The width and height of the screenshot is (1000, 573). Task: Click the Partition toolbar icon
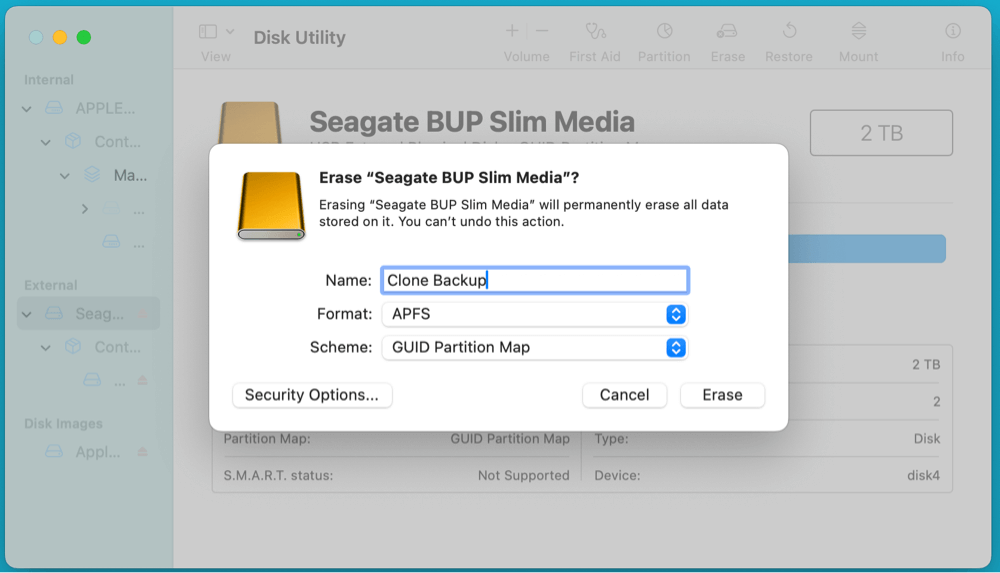[665, 31]
